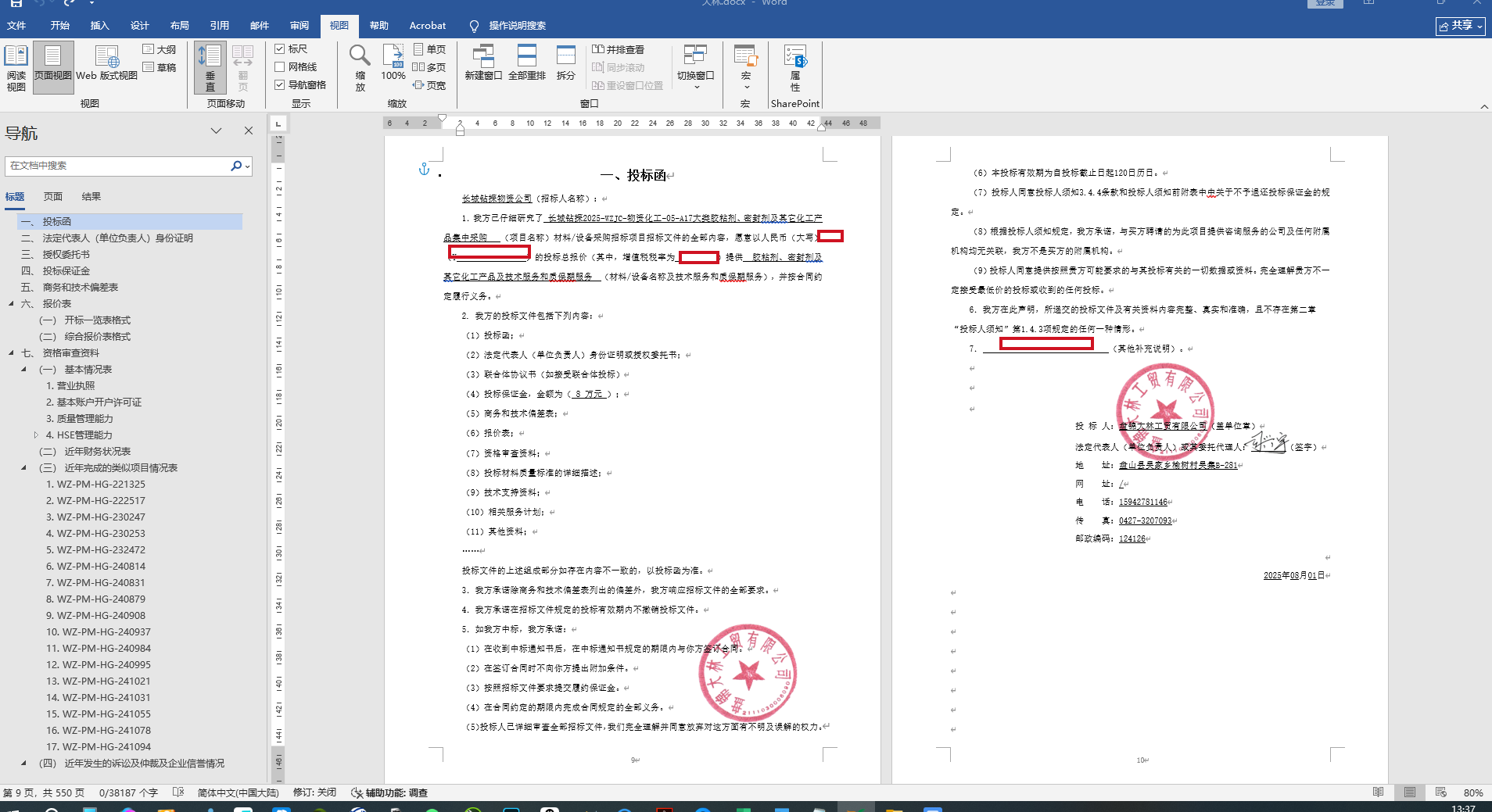Switch to Web Layout from status bar
The image size is (1492, 812).
(x=1441, y=792)
